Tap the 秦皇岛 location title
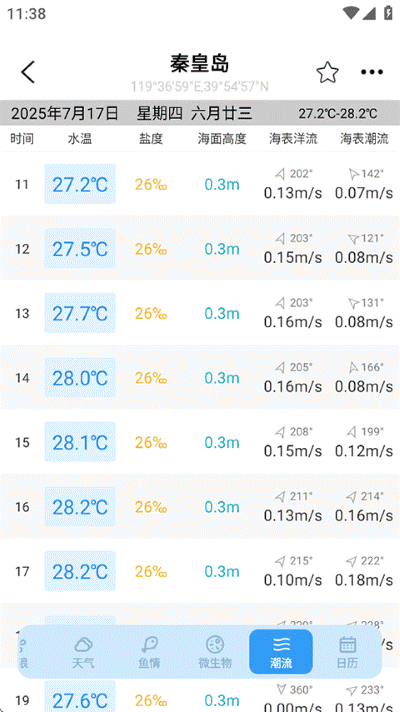This screenshot has width=400, height=712. [x=200, y=64]
